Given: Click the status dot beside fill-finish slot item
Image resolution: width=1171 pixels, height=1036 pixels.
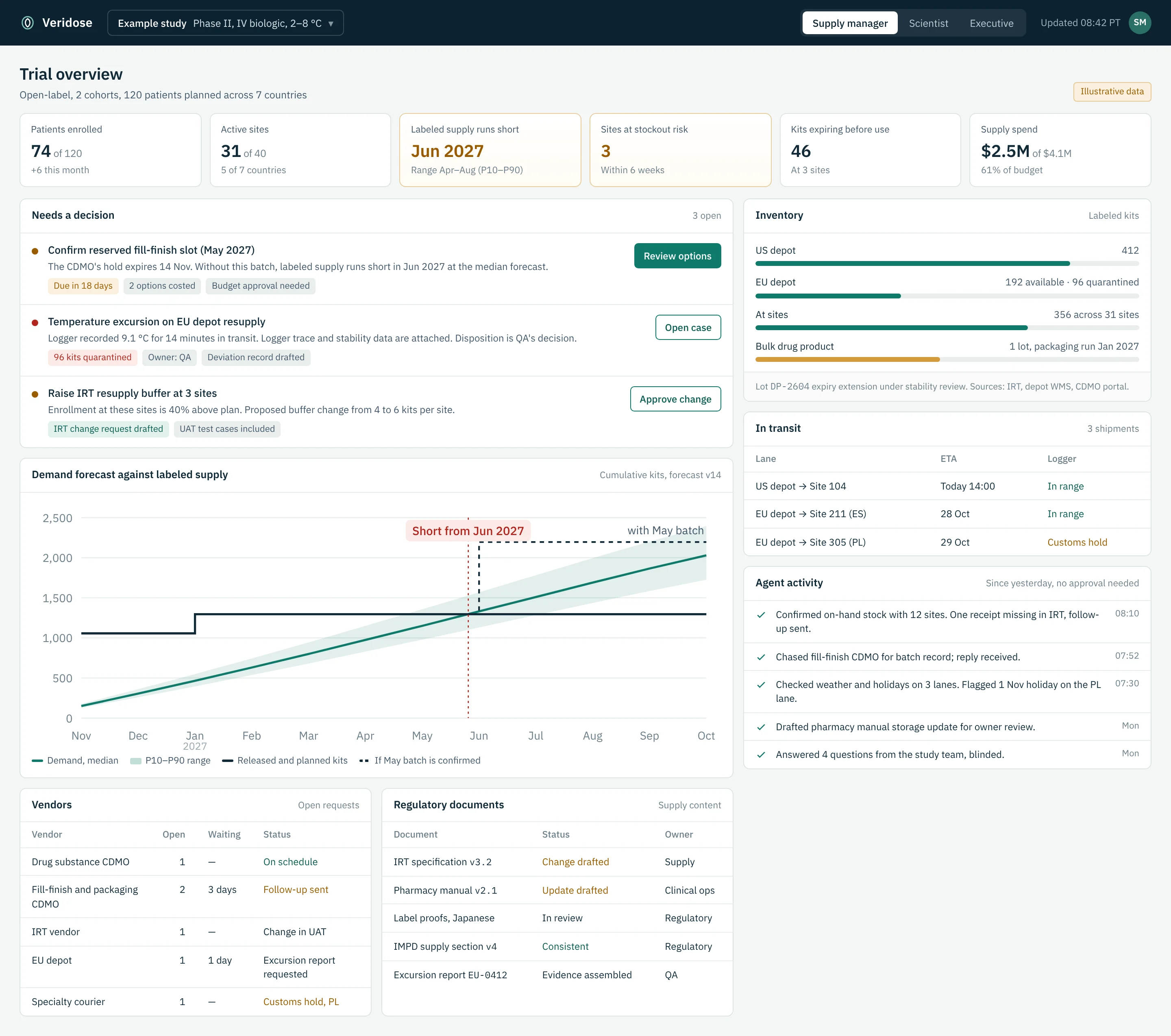Looking at the screenshot, I should tap(35, 251).
